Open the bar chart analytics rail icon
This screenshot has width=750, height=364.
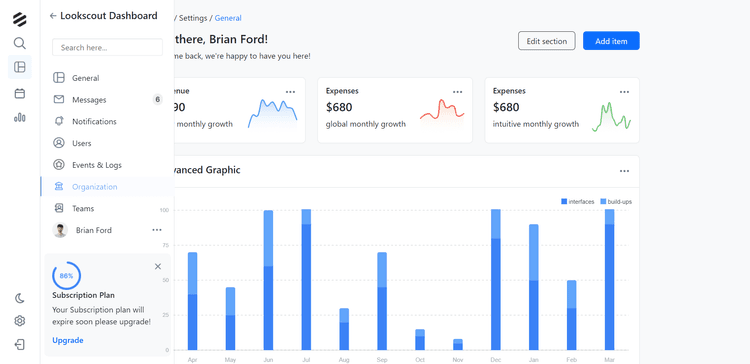[20, 117]
